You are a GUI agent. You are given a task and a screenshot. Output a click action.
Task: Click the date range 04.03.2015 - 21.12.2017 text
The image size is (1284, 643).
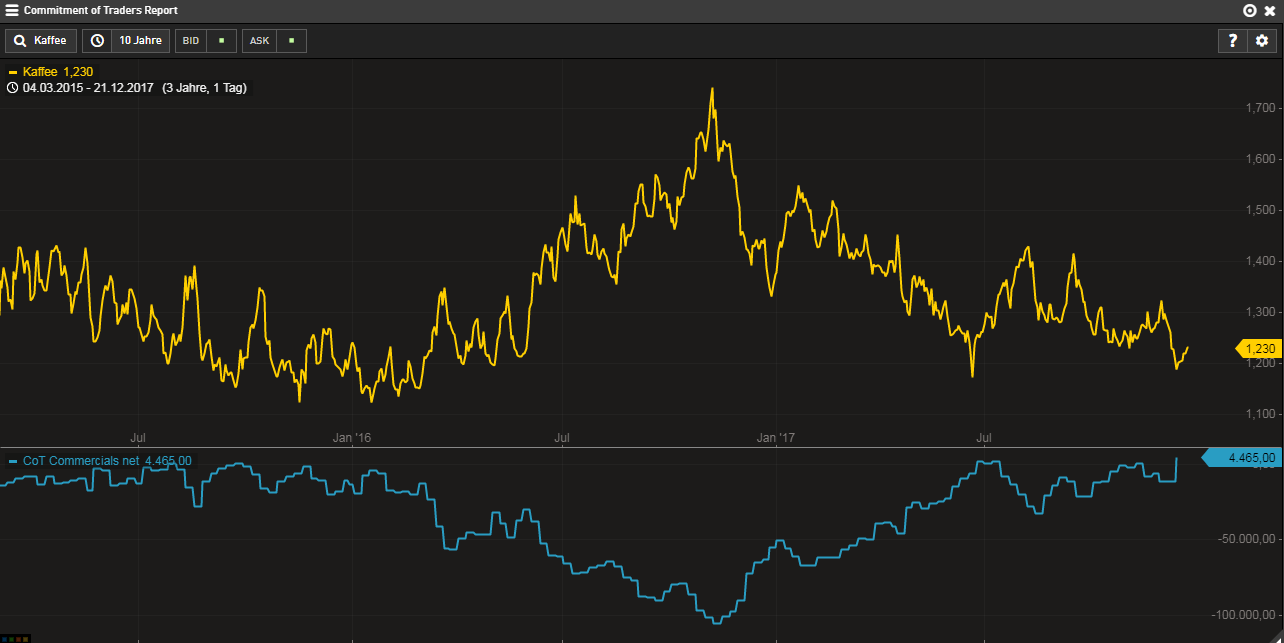88,88
